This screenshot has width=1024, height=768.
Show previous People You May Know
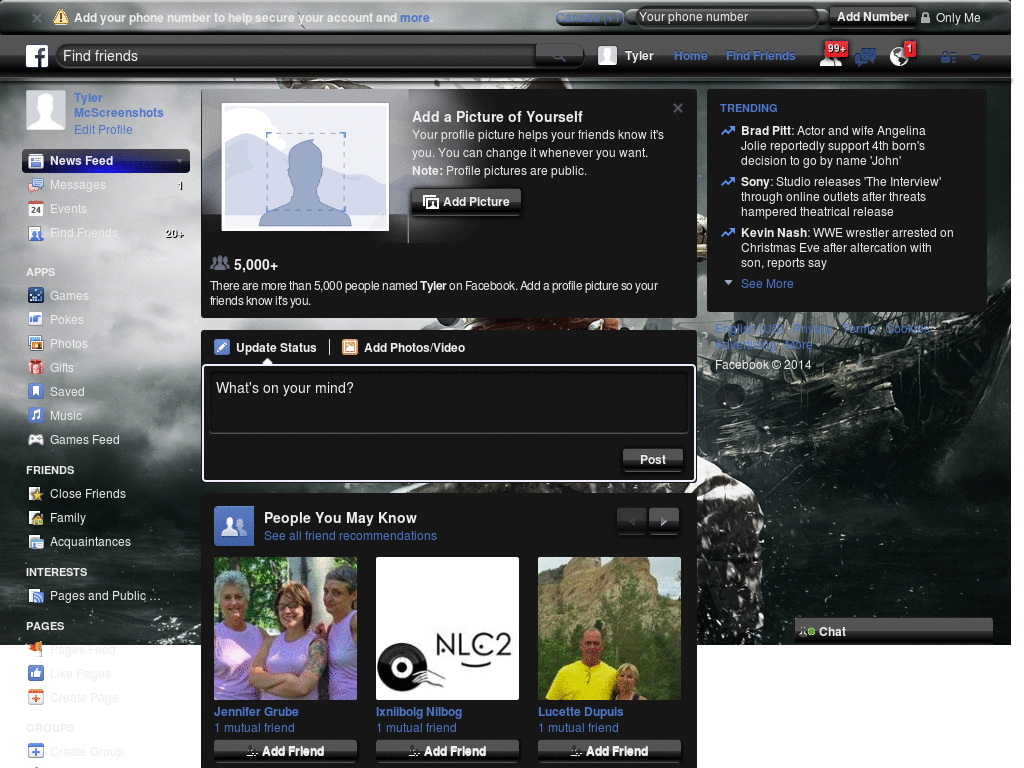coord(632,521)
